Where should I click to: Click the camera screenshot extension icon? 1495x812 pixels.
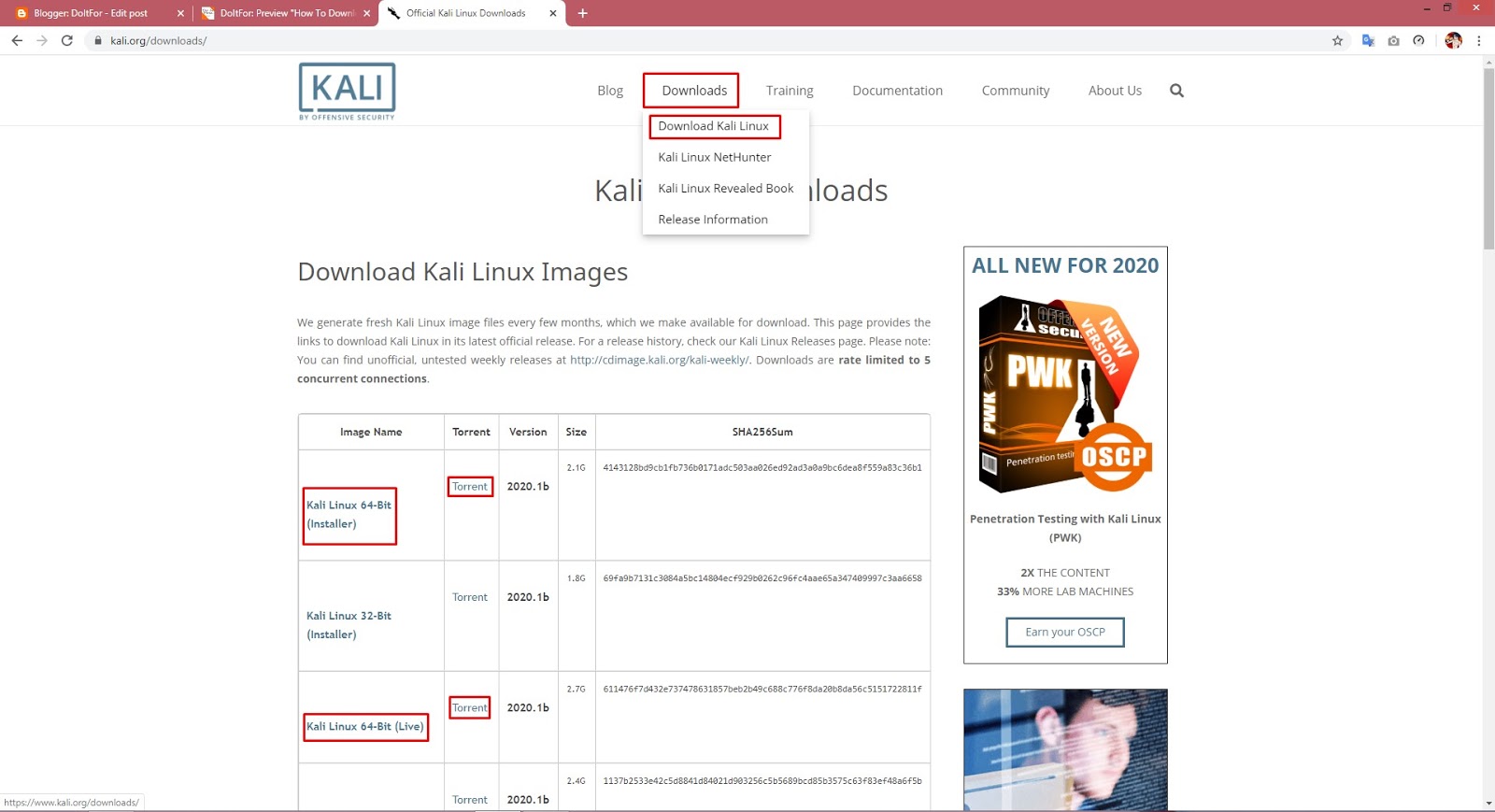(1393, 40)
